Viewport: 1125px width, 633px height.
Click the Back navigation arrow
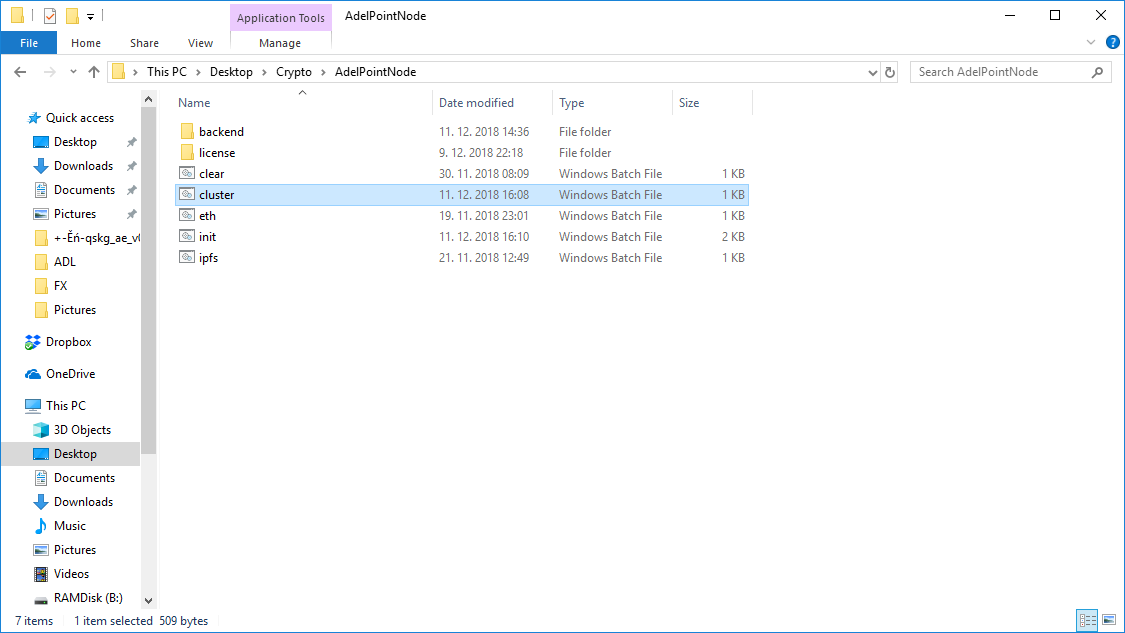pyautogui.click(x=20, y=72)
